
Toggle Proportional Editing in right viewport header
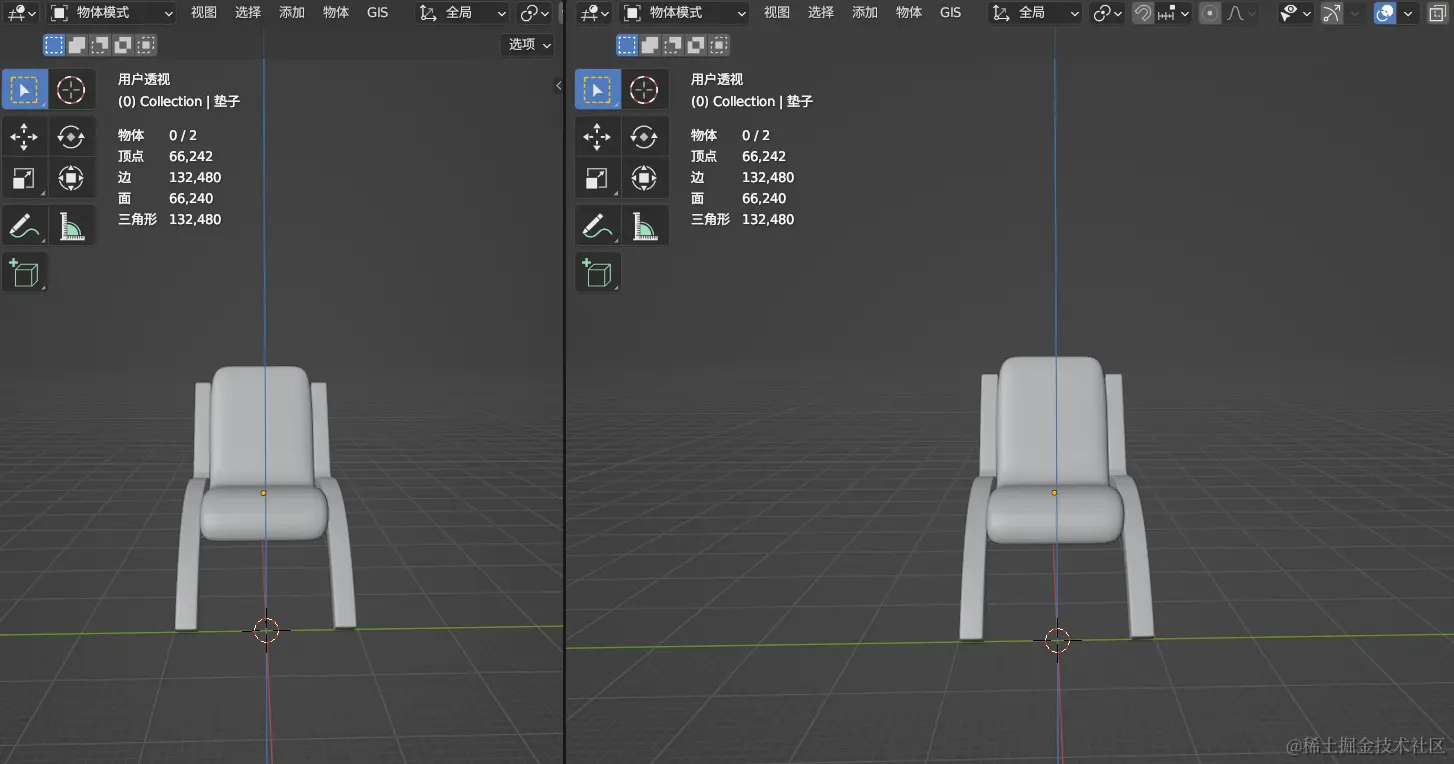(1210, 13)
